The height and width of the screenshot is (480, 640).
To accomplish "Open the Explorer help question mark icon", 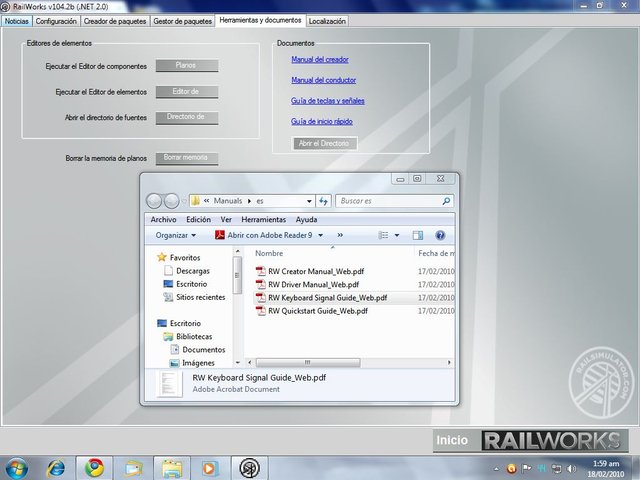I will (x=440, y=236).
